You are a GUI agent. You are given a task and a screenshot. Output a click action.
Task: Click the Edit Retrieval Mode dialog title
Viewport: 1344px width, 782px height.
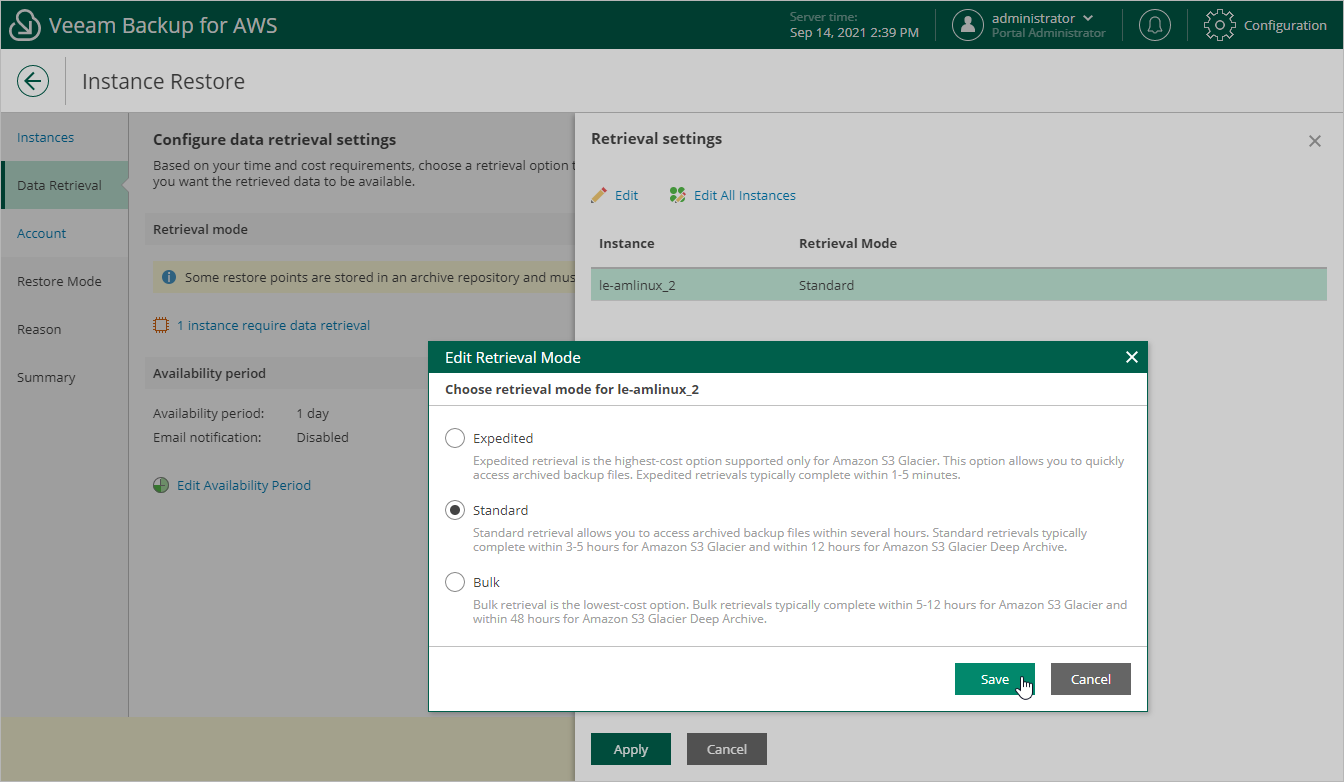[x=513, y=357]
